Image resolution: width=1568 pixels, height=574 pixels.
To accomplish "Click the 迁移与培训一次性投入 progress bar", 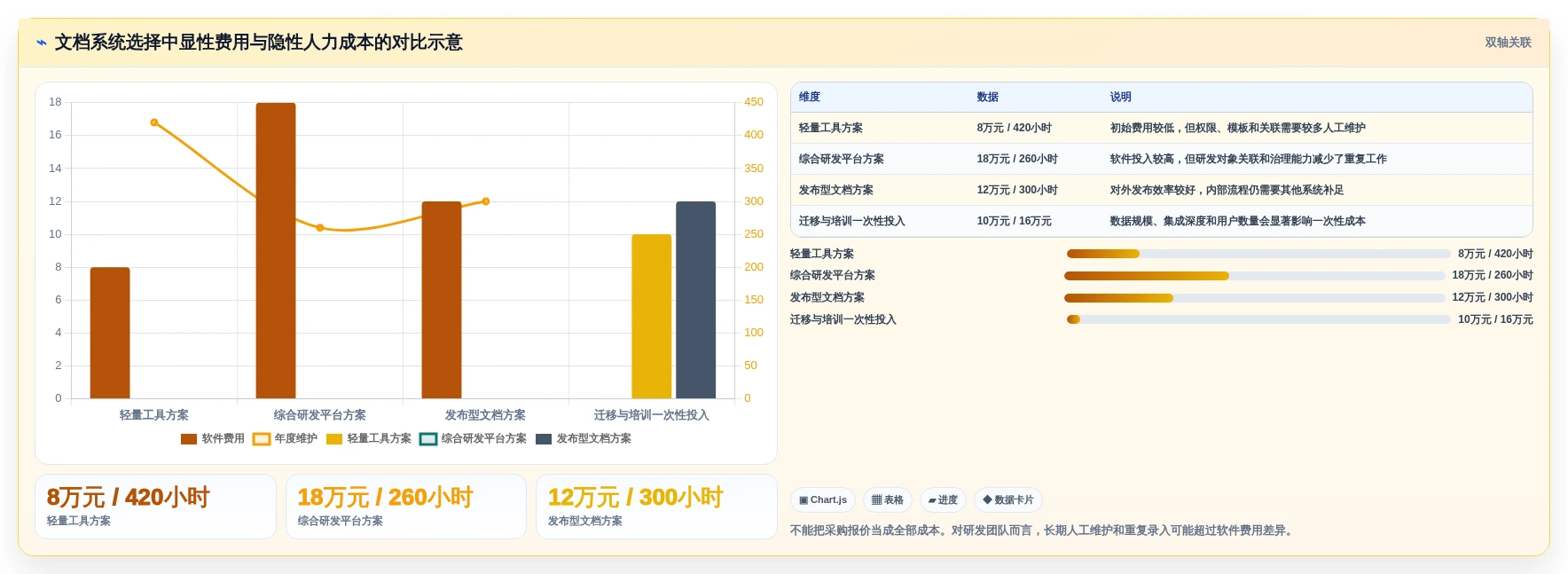I will (1258, 319).
